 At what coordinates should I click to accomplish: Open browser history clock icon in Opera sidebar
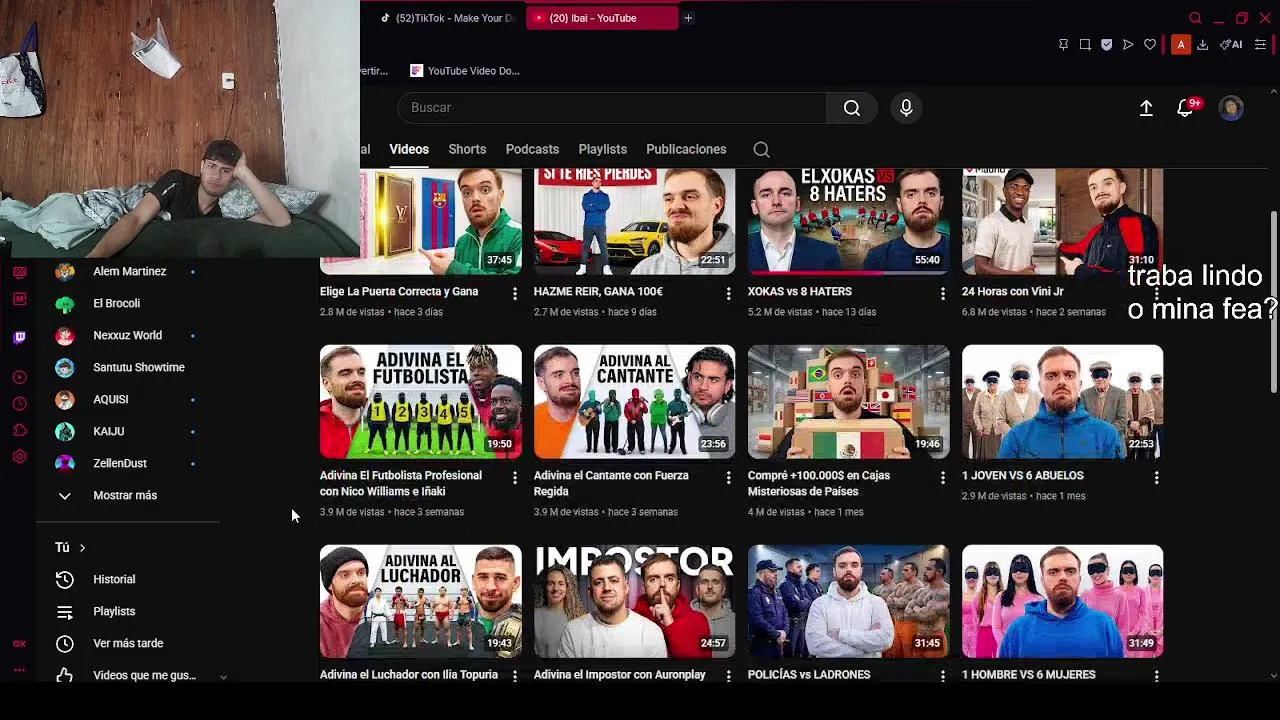[x=19, y=404]
